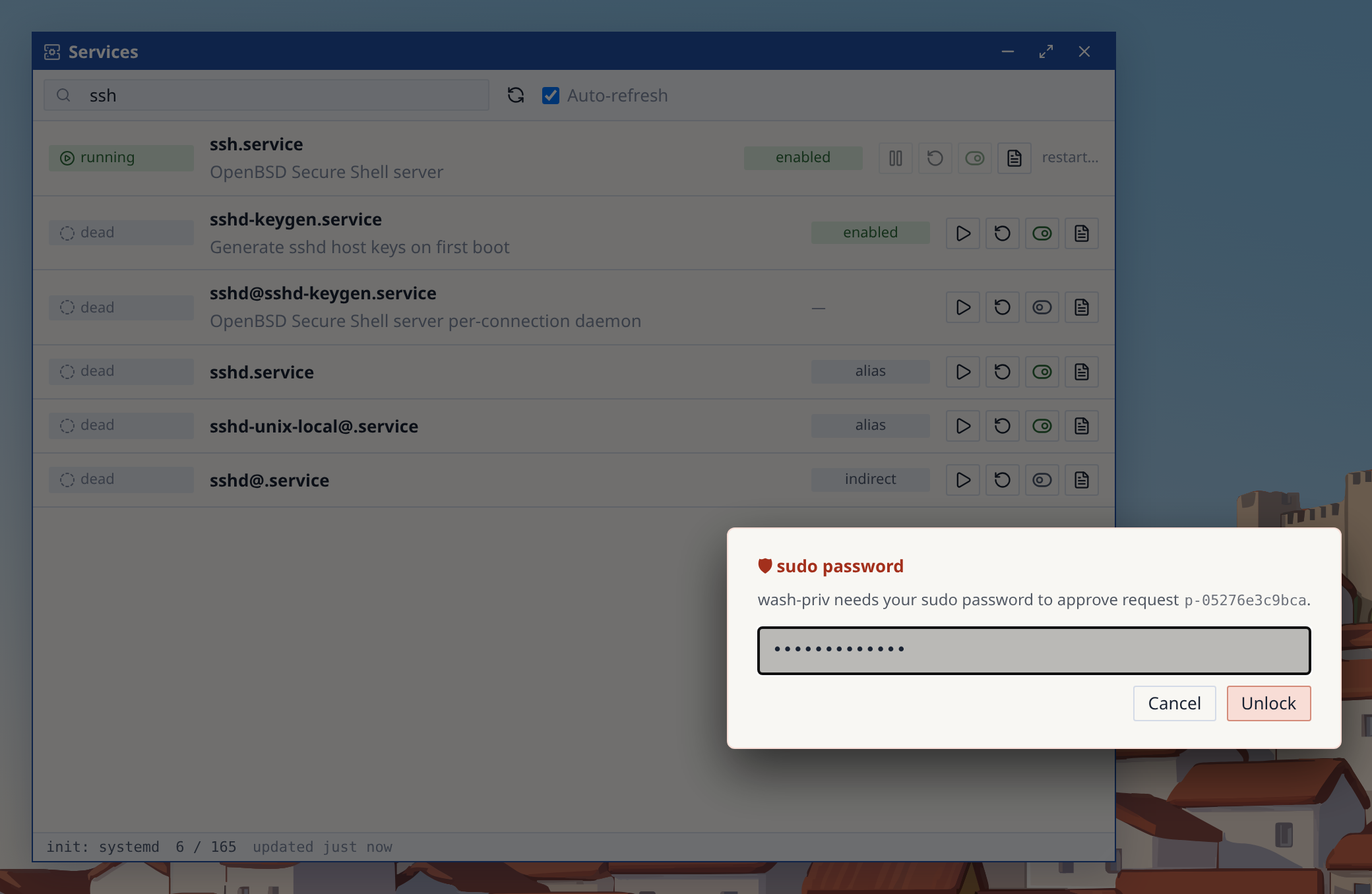Open logs for sshd-unix-local@.service
This screenshot has height=894, width=1372.
point(1082,426)
